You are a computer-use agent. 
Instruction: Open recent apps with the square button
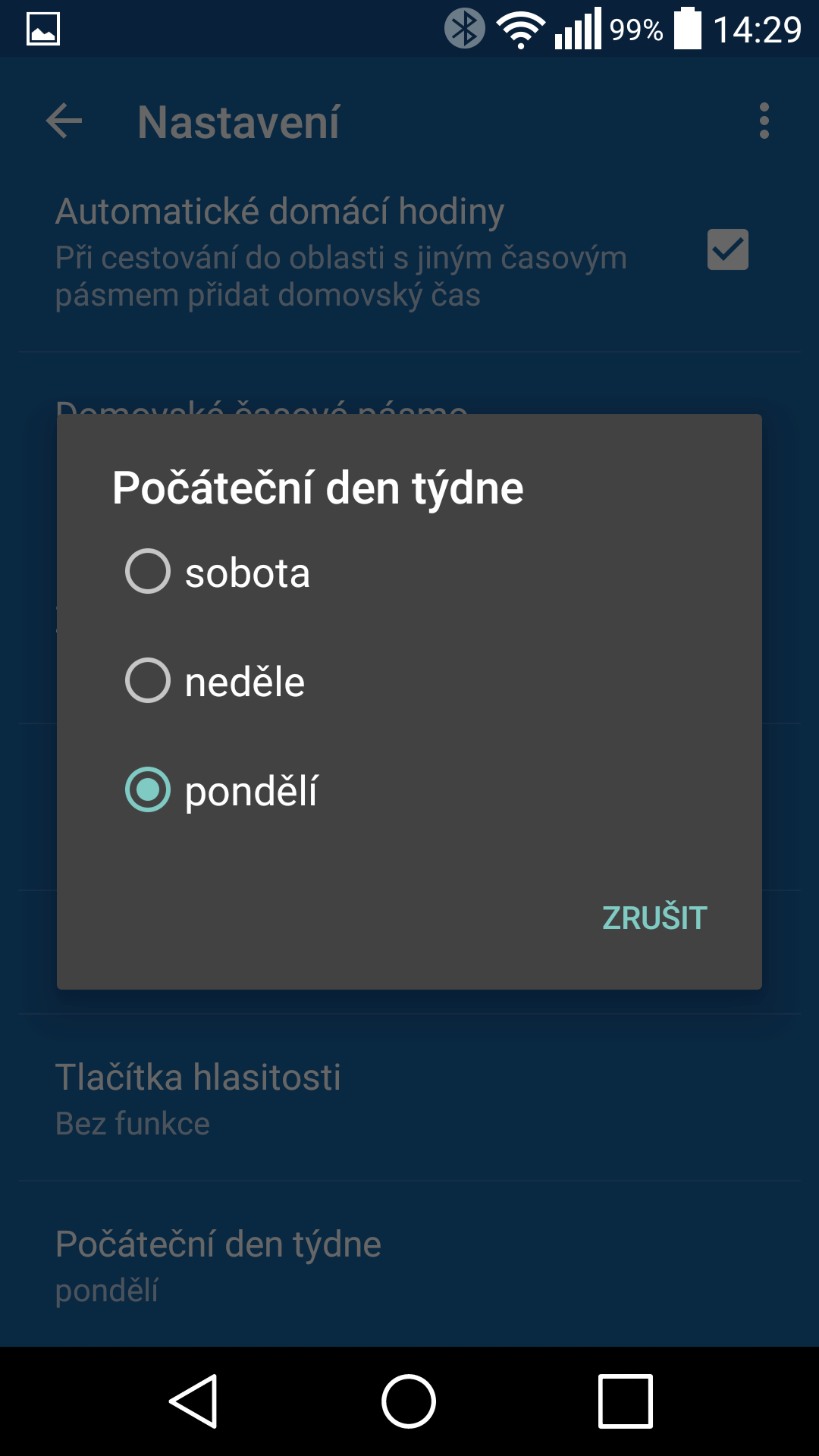625,1401
